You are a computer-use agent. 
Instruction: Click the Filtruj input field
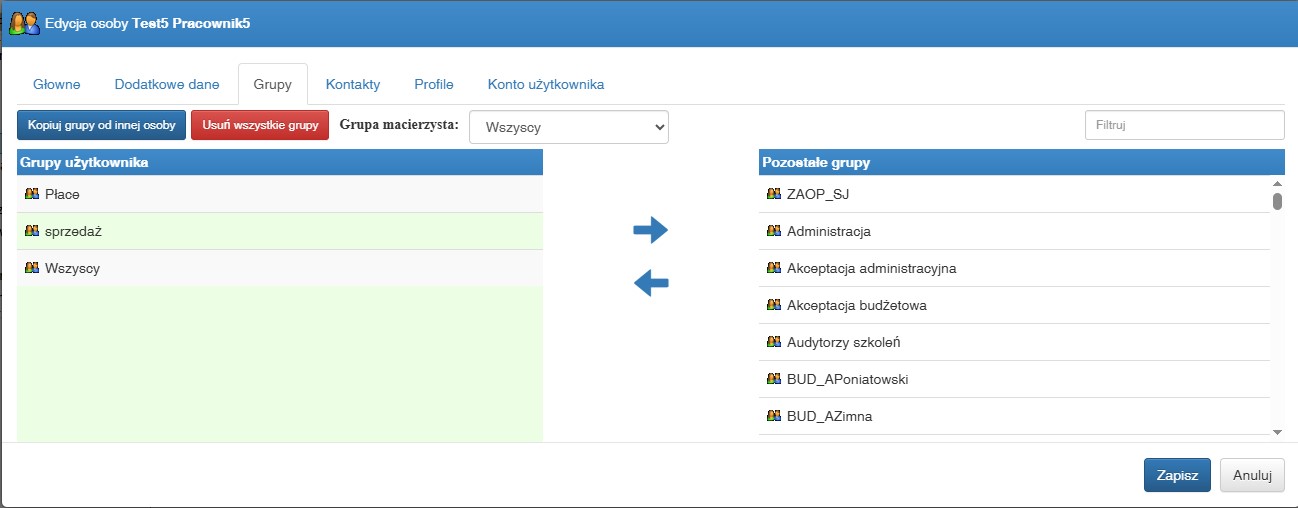pos(1185,125)
